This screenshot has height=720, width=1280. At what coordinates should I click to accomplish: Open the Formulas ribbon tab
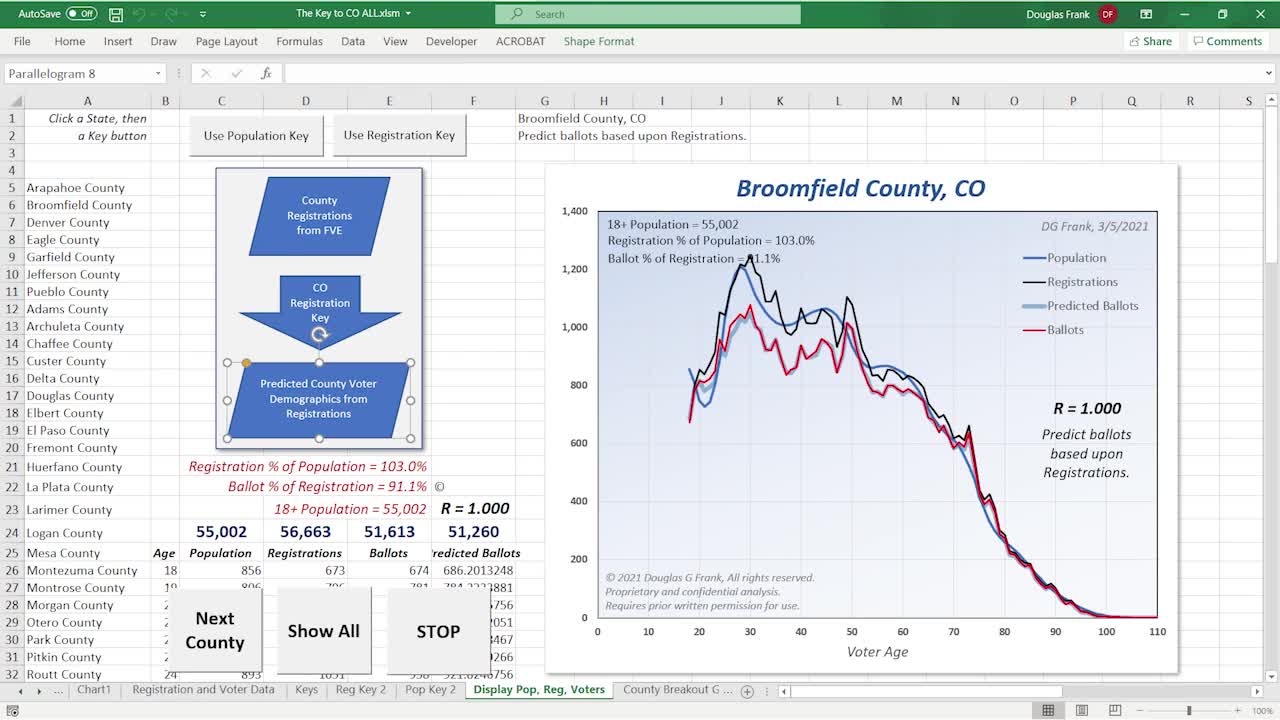[299, 41]
